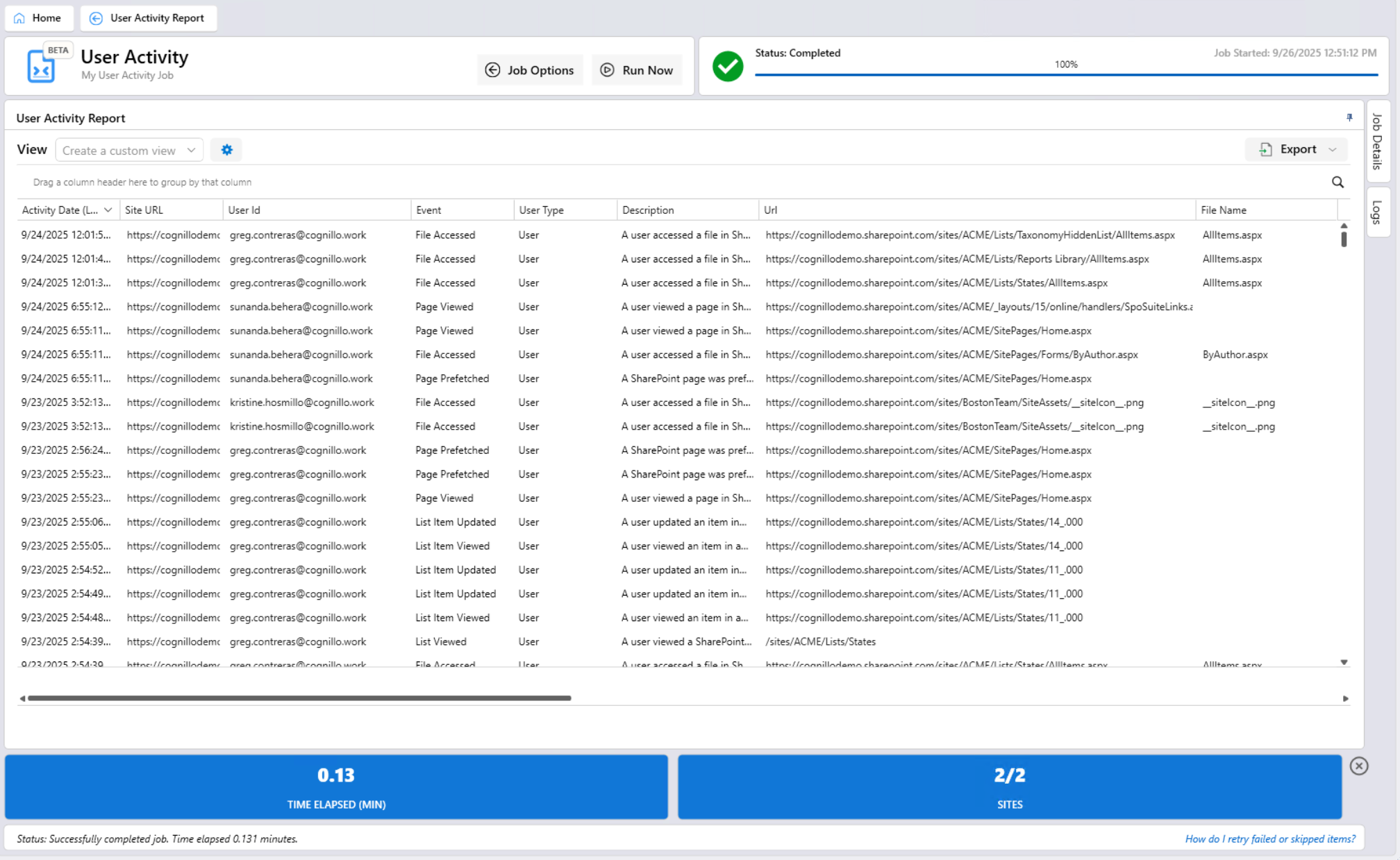Click the scroll-right arrow under the grid
The image size is (1400, 860).
pos(1345,698)
